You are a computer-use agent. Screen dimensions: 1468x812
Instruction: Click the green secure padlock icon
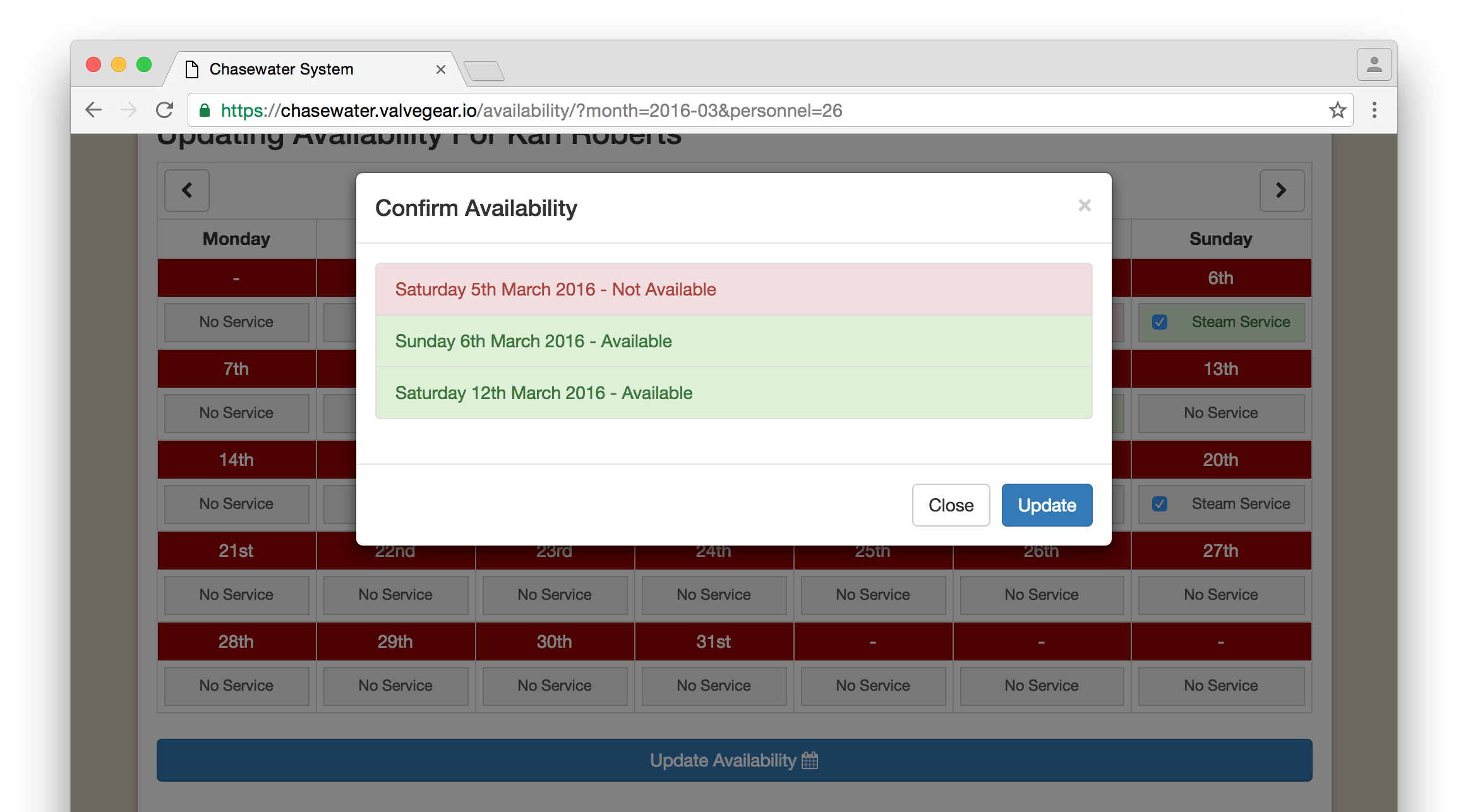point(205,110)
